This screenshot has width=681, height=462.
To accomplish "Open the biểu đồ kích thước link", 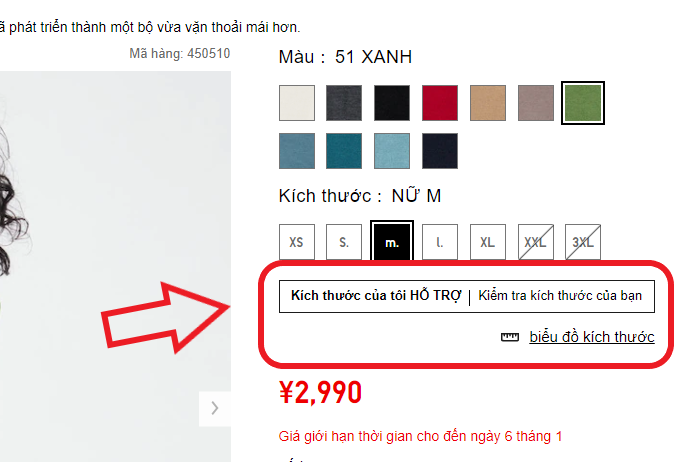I will (592, 337).
